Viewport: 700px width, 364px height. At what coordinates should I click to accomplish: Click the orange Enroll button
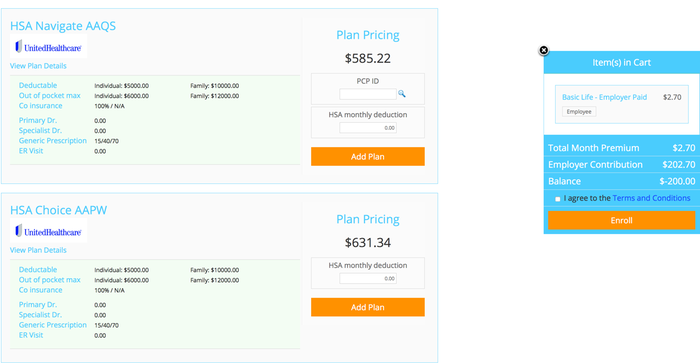point(621,220)
